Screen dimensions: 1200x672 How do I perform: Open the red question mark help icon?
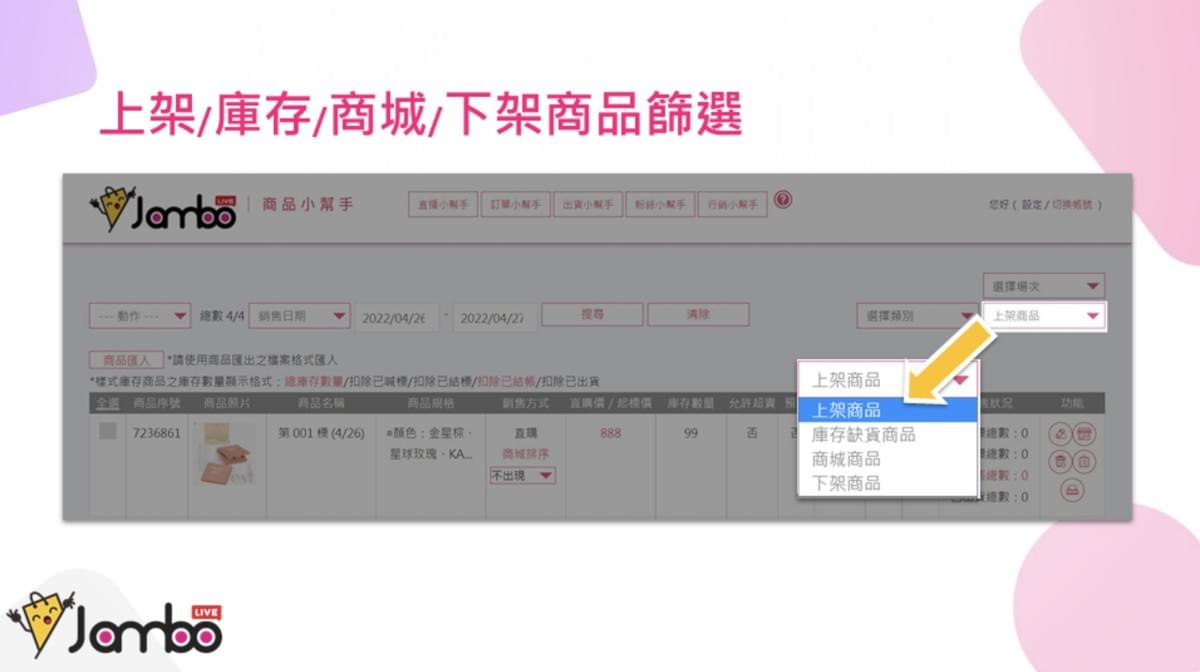(x=783, y=200)
